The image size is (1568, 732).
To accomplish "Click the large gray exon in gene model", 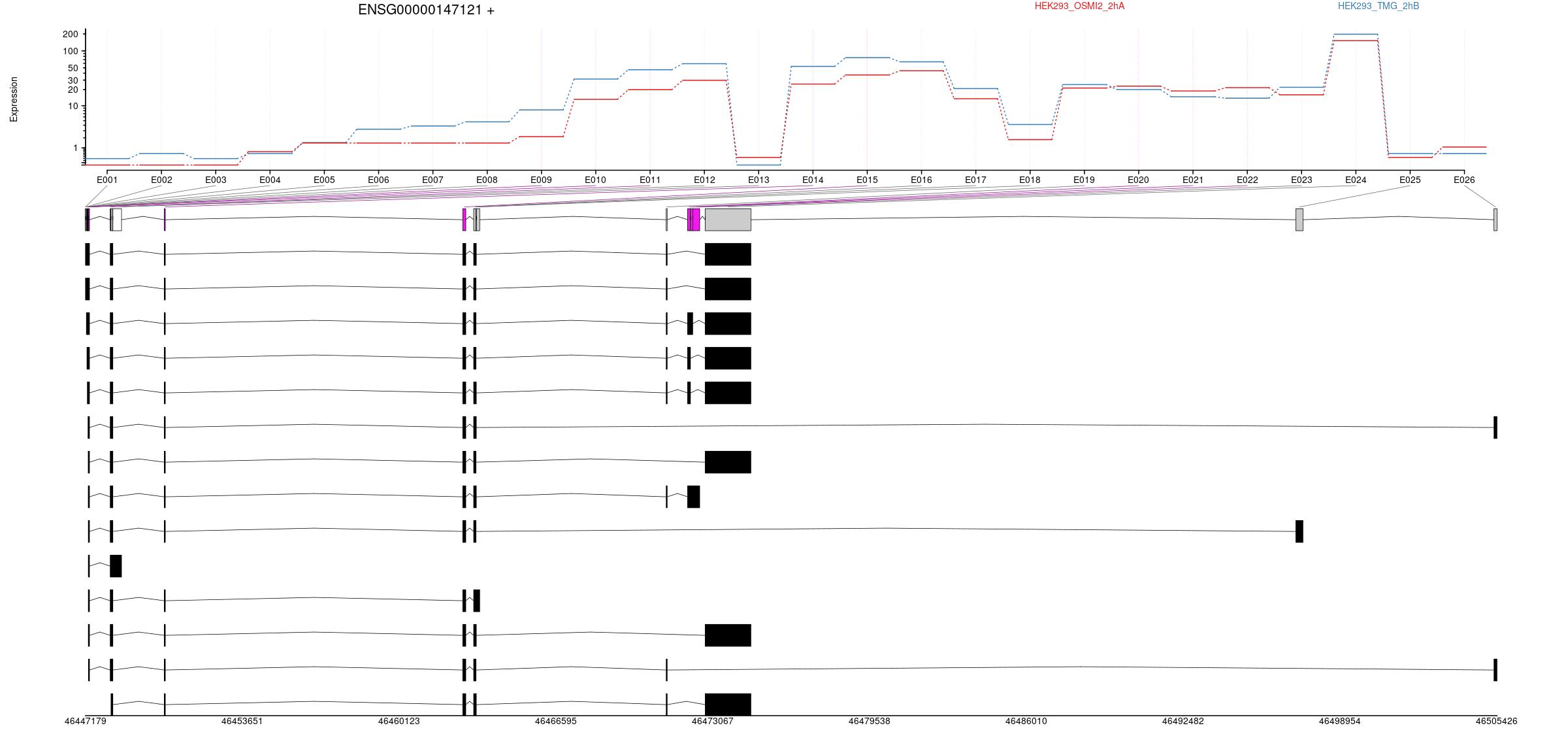I will (x=728, y=220).
